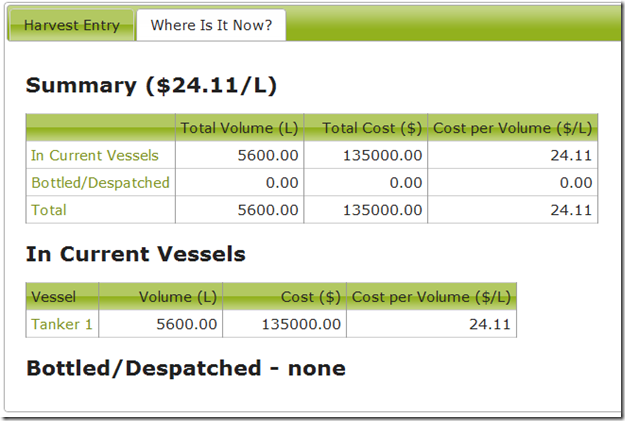Select the In Current Vessels section heading
The image size is (625, 421).
[136, 254]
